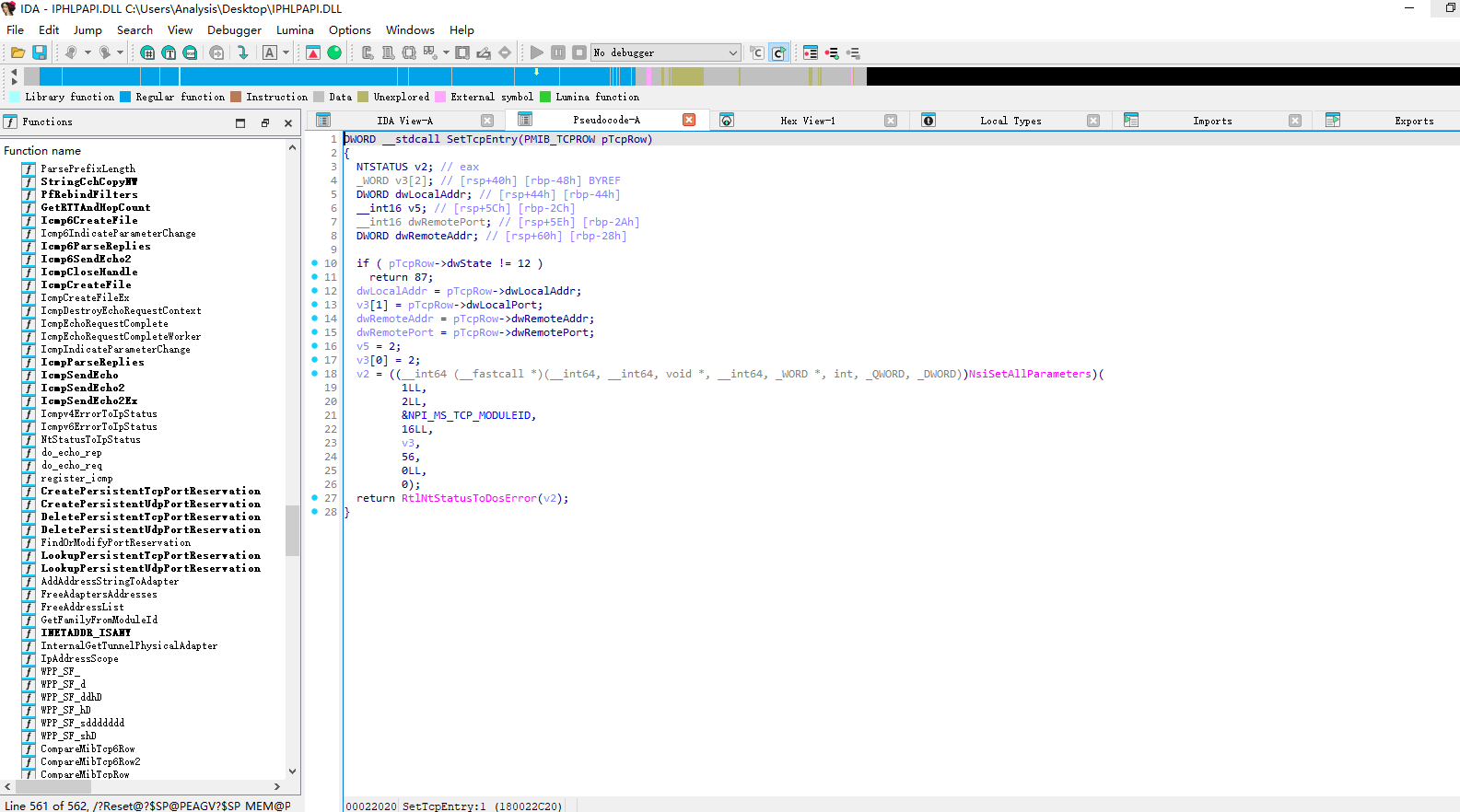The width and height of the screenshot is (1460, 812).
Task: Toggle breakpoint dot on line 18
Action: tap(315, 374)
